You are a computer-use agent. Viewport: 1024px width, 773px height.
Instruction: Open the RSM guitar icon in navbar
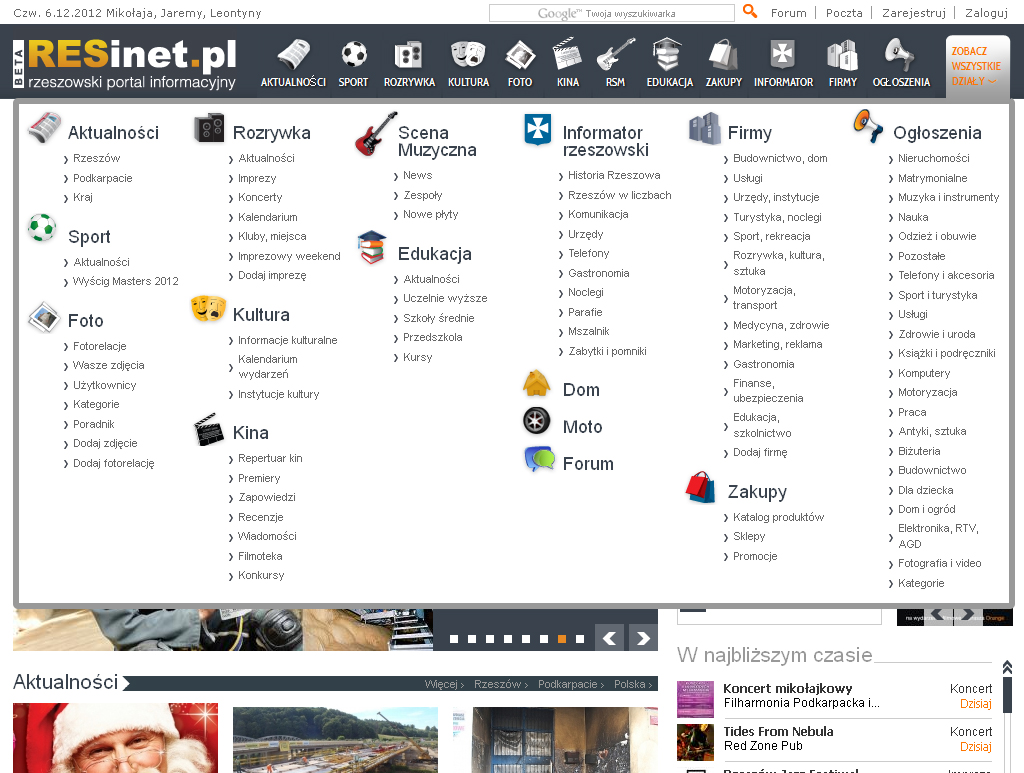tap(615, 54)
